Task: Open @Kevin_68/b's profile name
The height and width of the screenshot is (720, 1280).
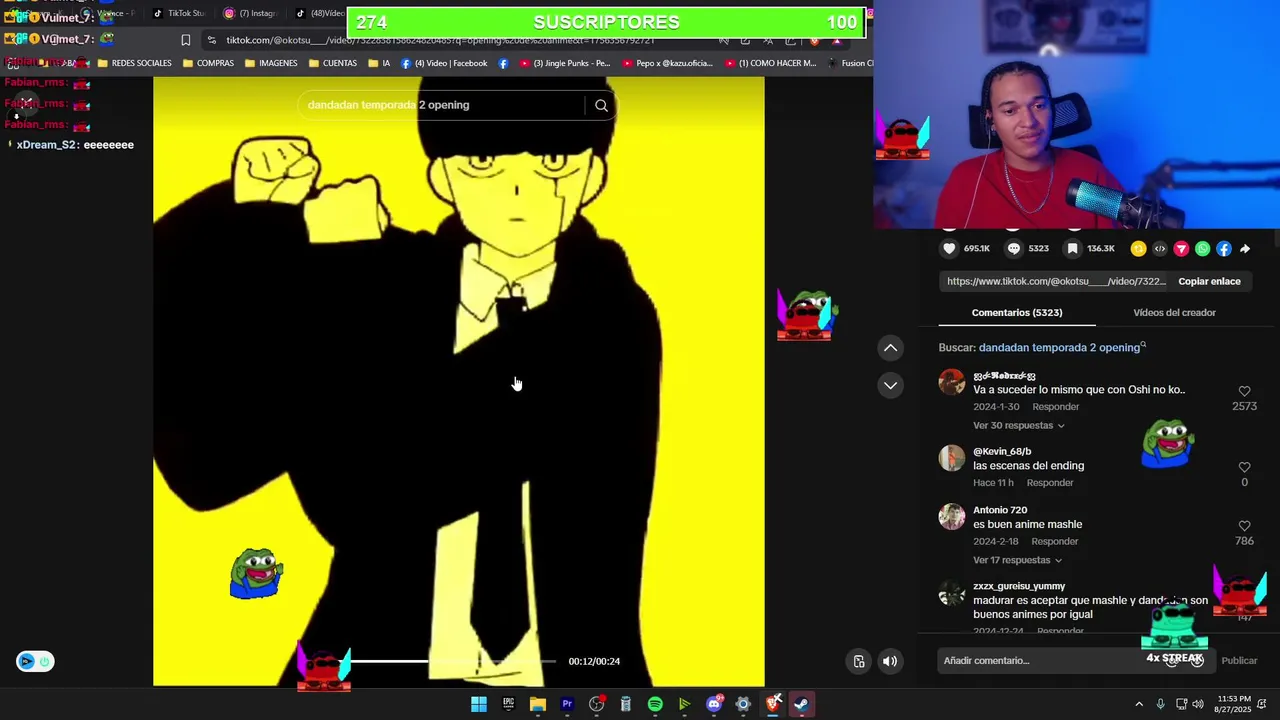Action: [1002, 452]
